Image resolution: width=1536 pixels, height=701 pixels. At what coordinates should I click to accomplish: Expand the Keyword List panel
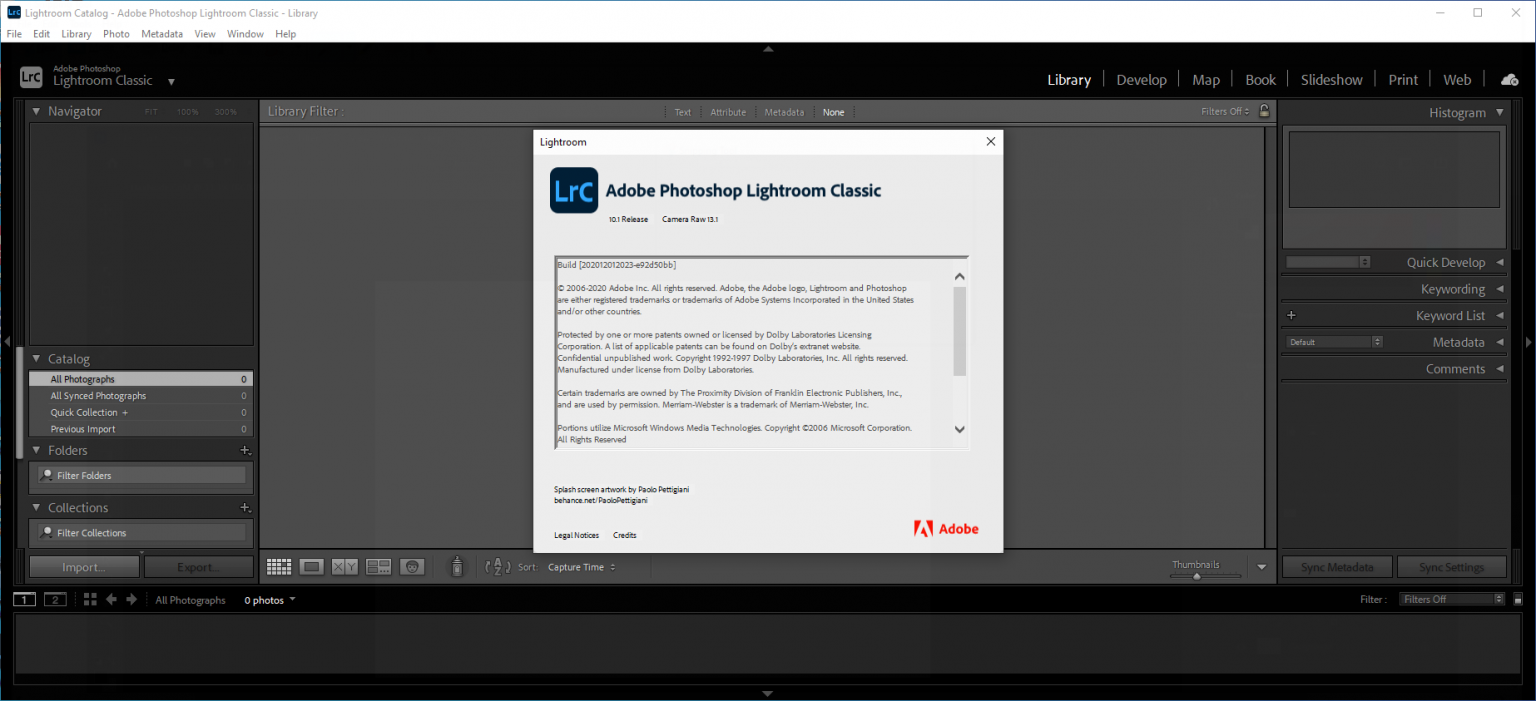(1499, 315)
